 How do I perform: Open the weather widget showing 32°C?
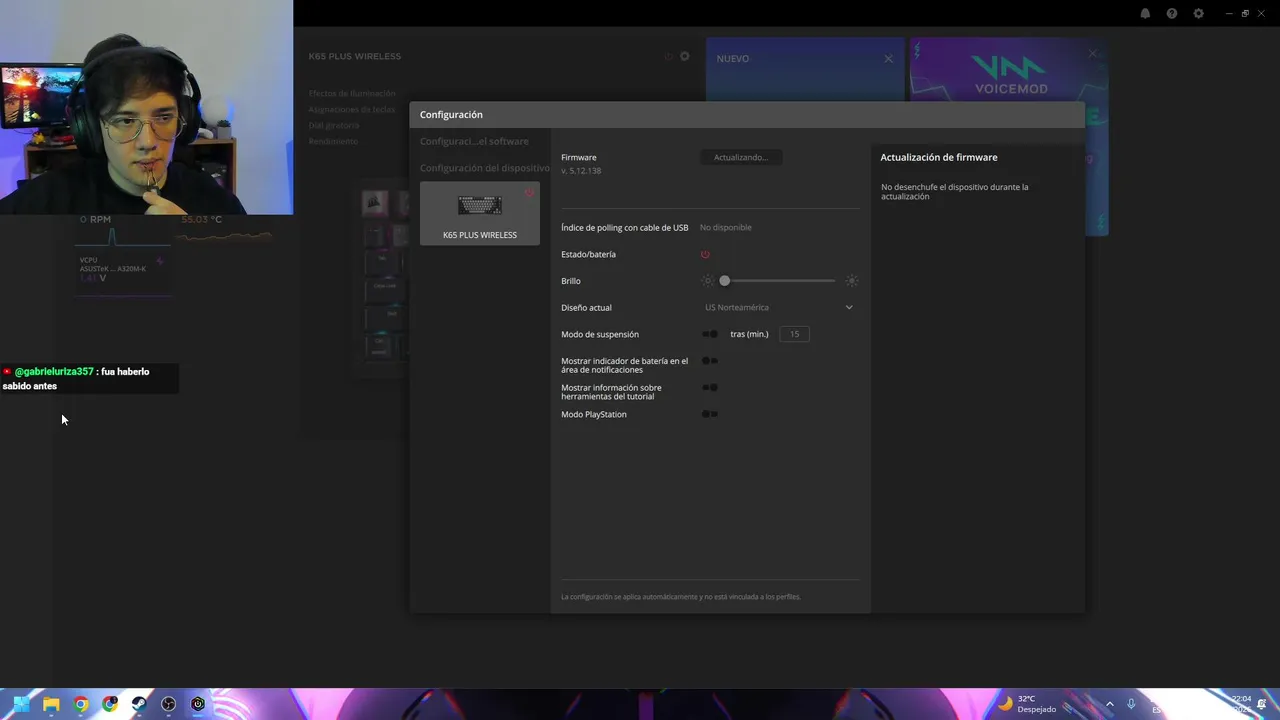1027,704
